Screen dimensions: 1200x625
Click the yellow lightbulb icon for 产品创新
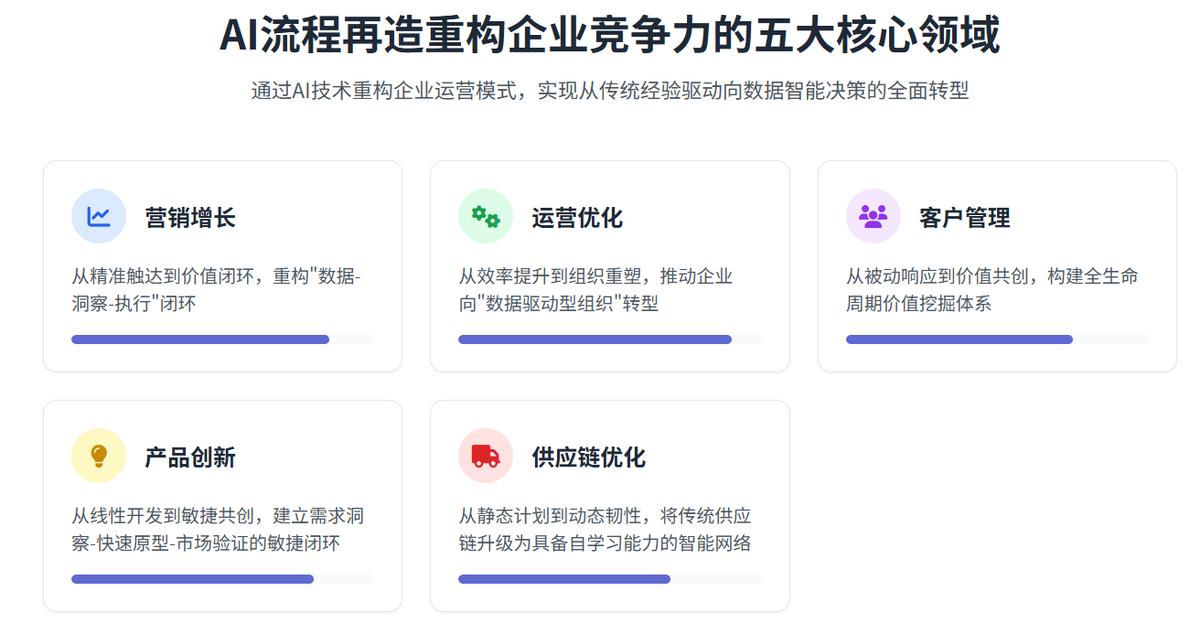point(98,456)
